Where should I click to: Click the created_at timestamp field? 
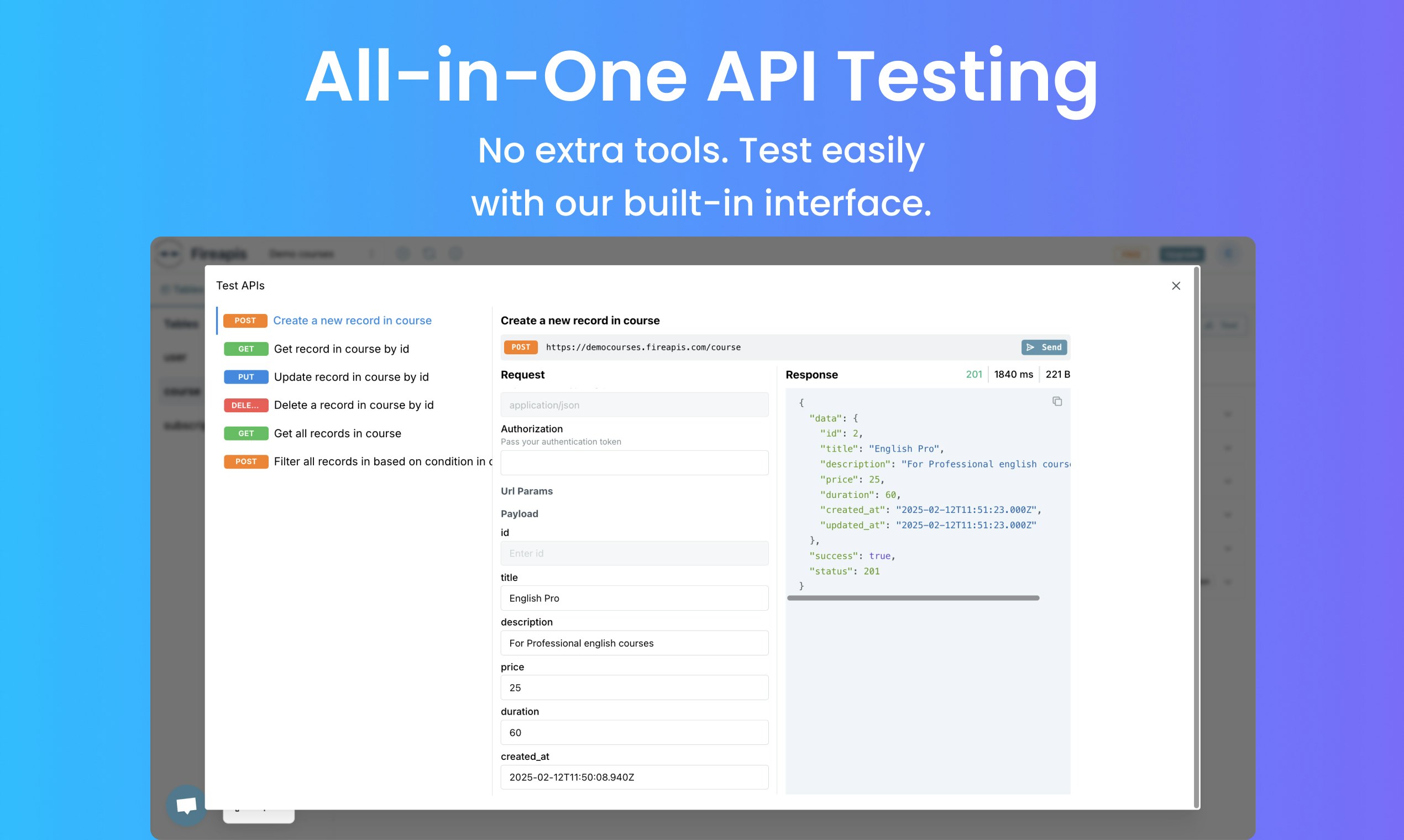634,776
